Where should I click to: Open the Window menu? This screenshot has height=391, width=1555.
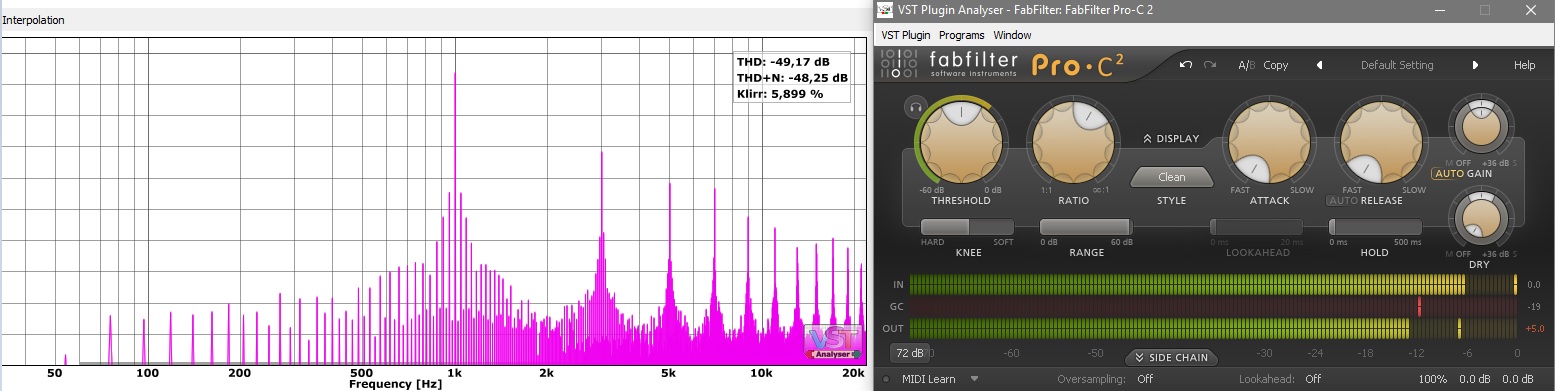tap(1012, 35)
